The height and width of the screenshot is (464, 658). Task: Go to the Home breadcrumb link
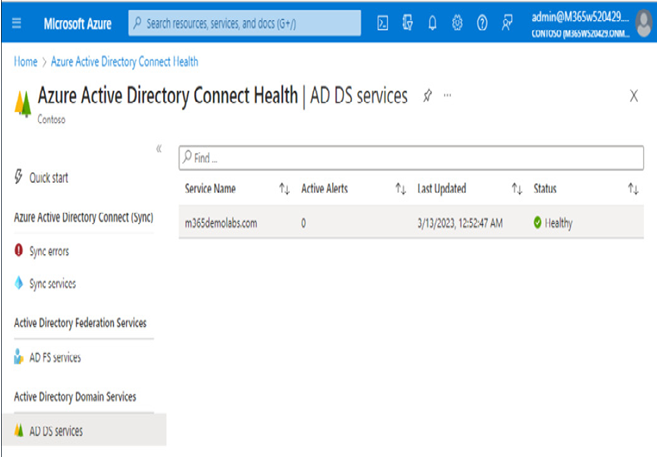point(26,62)
